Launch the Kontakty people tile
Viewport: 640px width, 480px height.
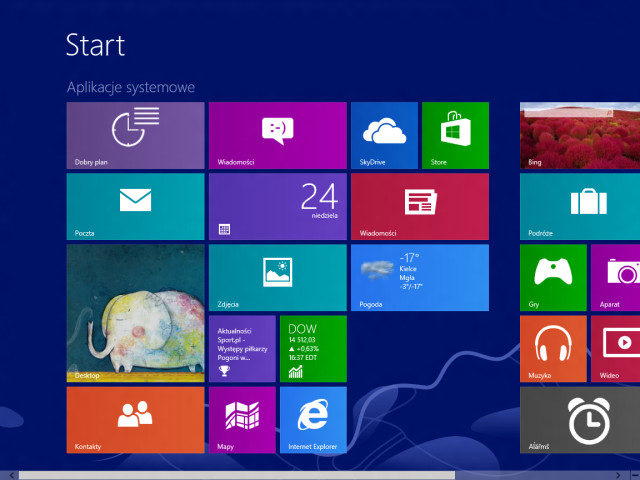pos(135,420)
